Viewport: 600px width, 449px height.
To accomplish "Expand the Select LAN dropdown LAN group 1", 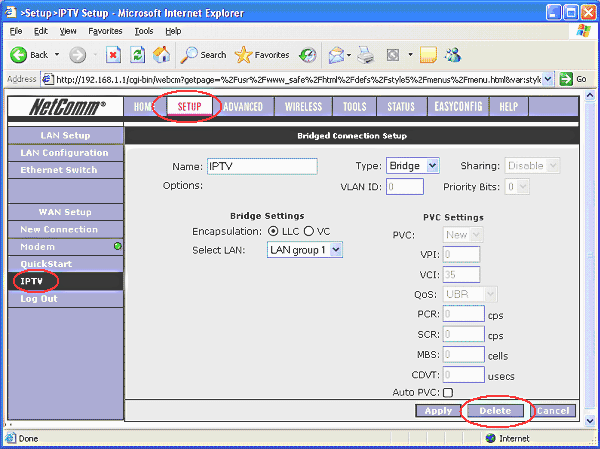I will [x=305, y=250].
